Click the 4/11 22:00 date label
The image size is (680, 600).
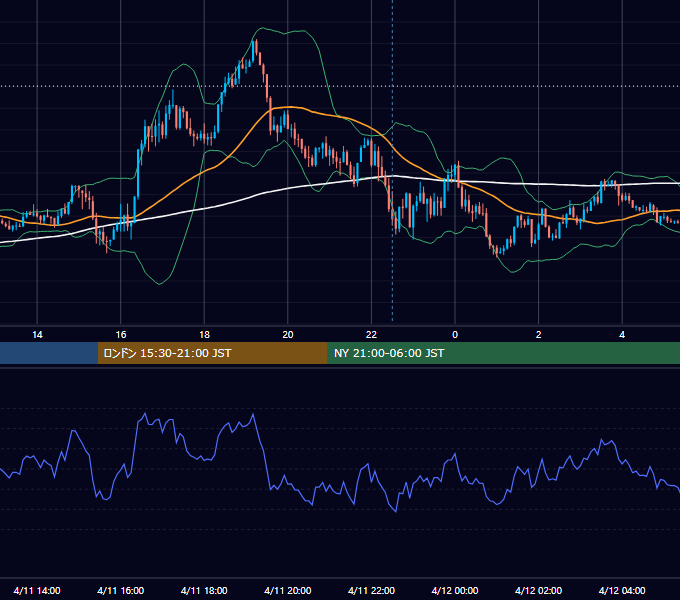[x=371, y=590]
